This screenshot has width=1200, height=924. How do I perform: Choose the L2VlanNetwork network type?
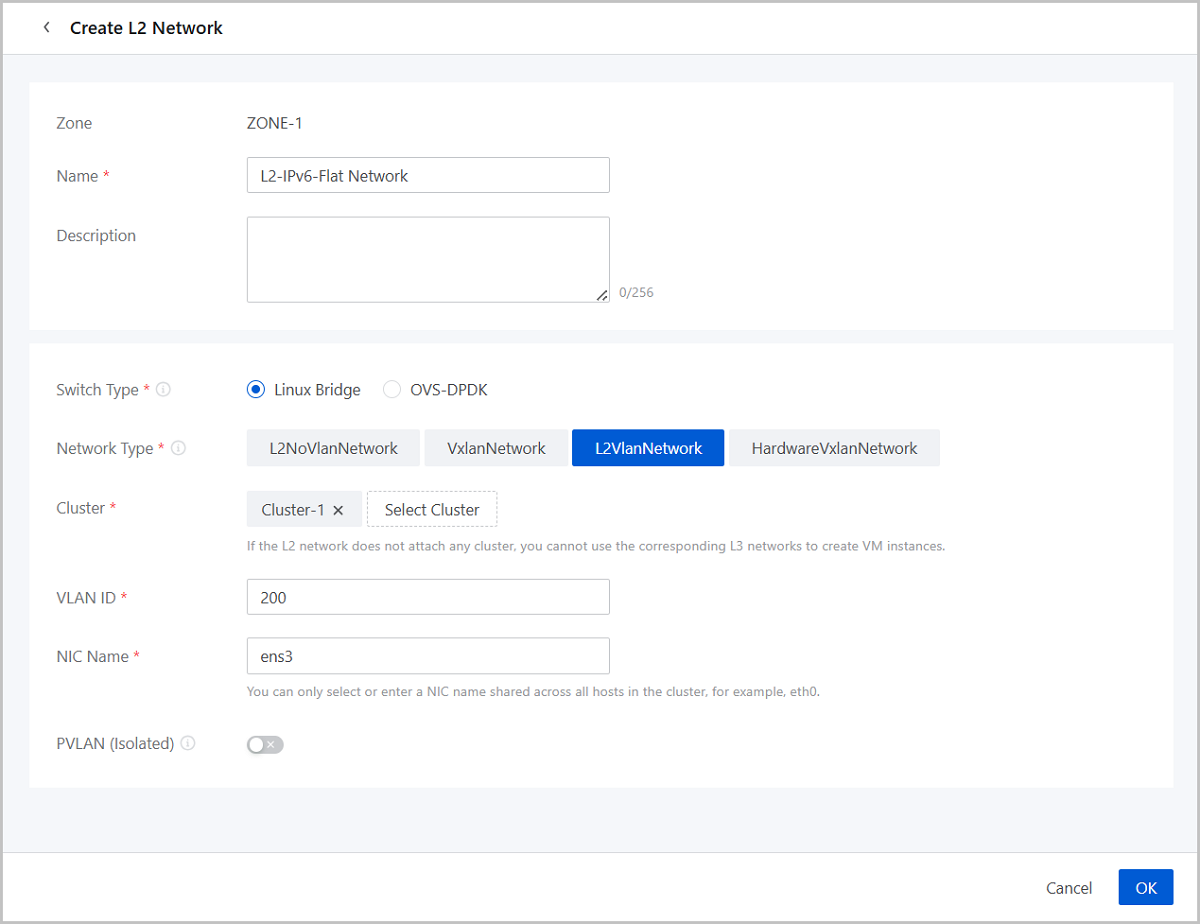pos(648,449)
